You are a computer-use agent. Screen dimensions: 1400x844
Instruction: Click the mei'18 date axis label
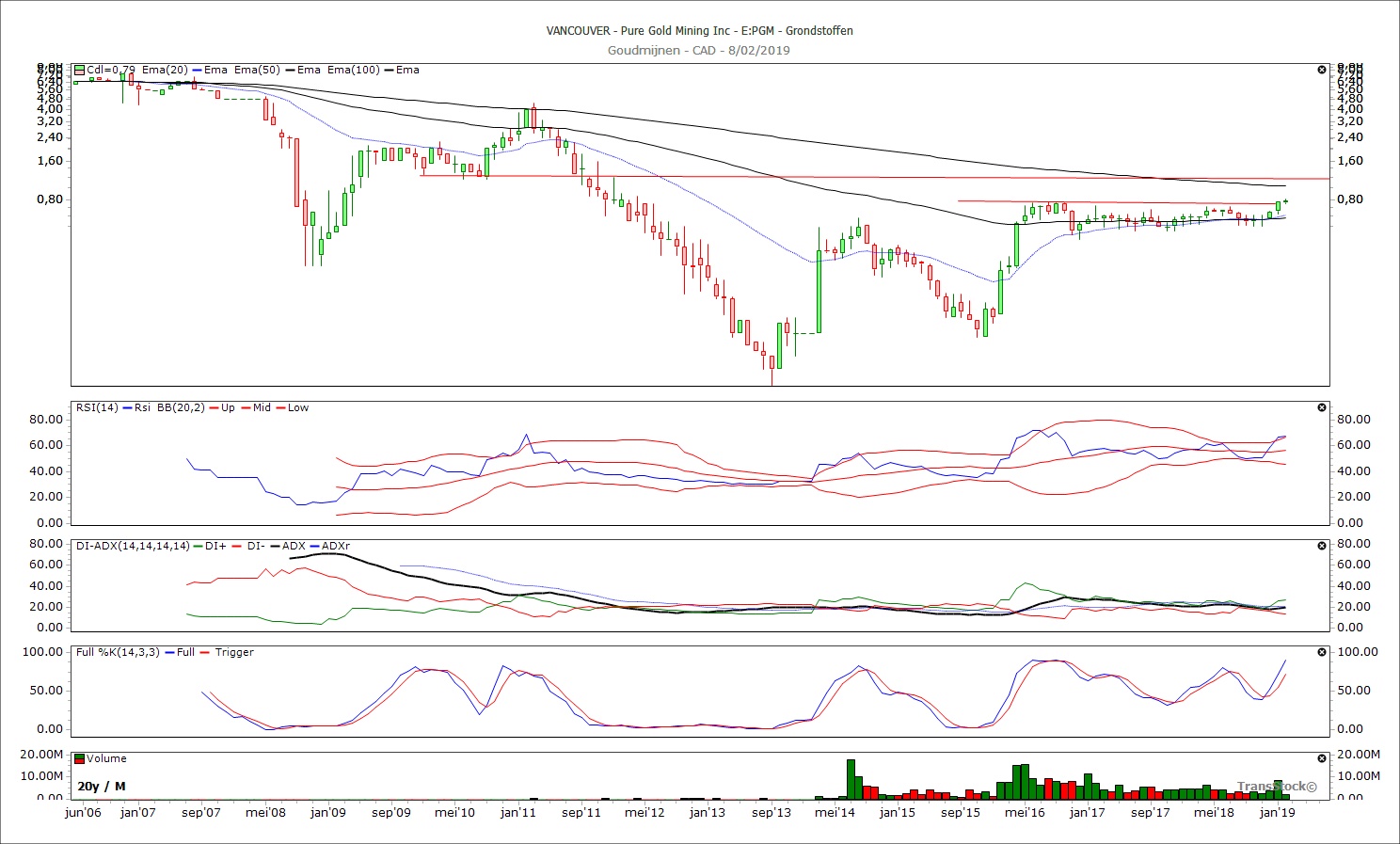[1214, 812]
